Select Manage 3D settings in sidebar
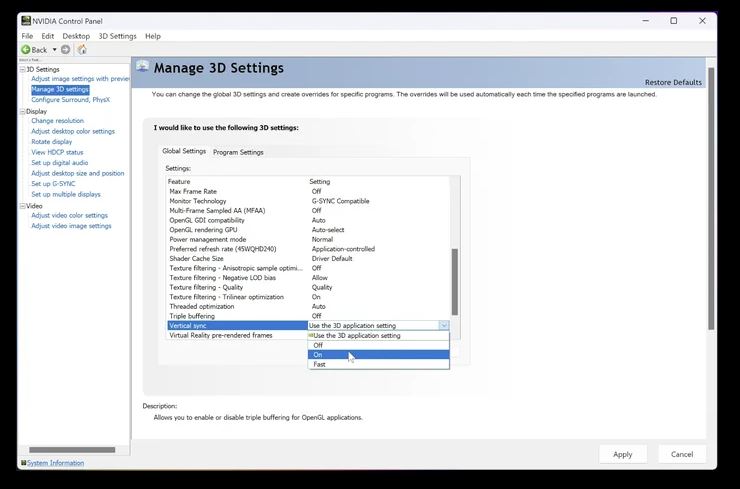740x489 pixels. tap(60, 89)
